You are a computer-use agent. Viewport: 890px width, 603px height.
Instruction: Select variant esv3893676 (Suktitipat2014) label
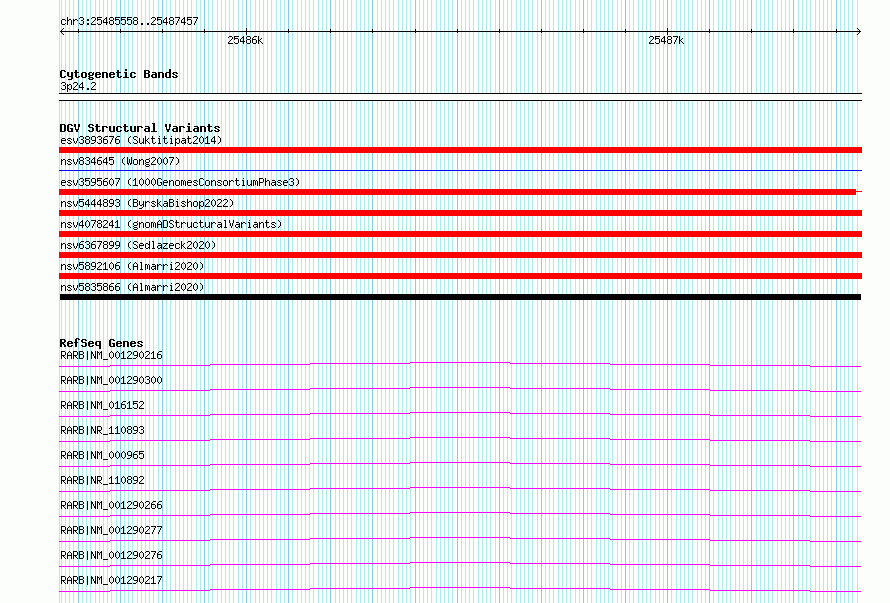point(141,140)
